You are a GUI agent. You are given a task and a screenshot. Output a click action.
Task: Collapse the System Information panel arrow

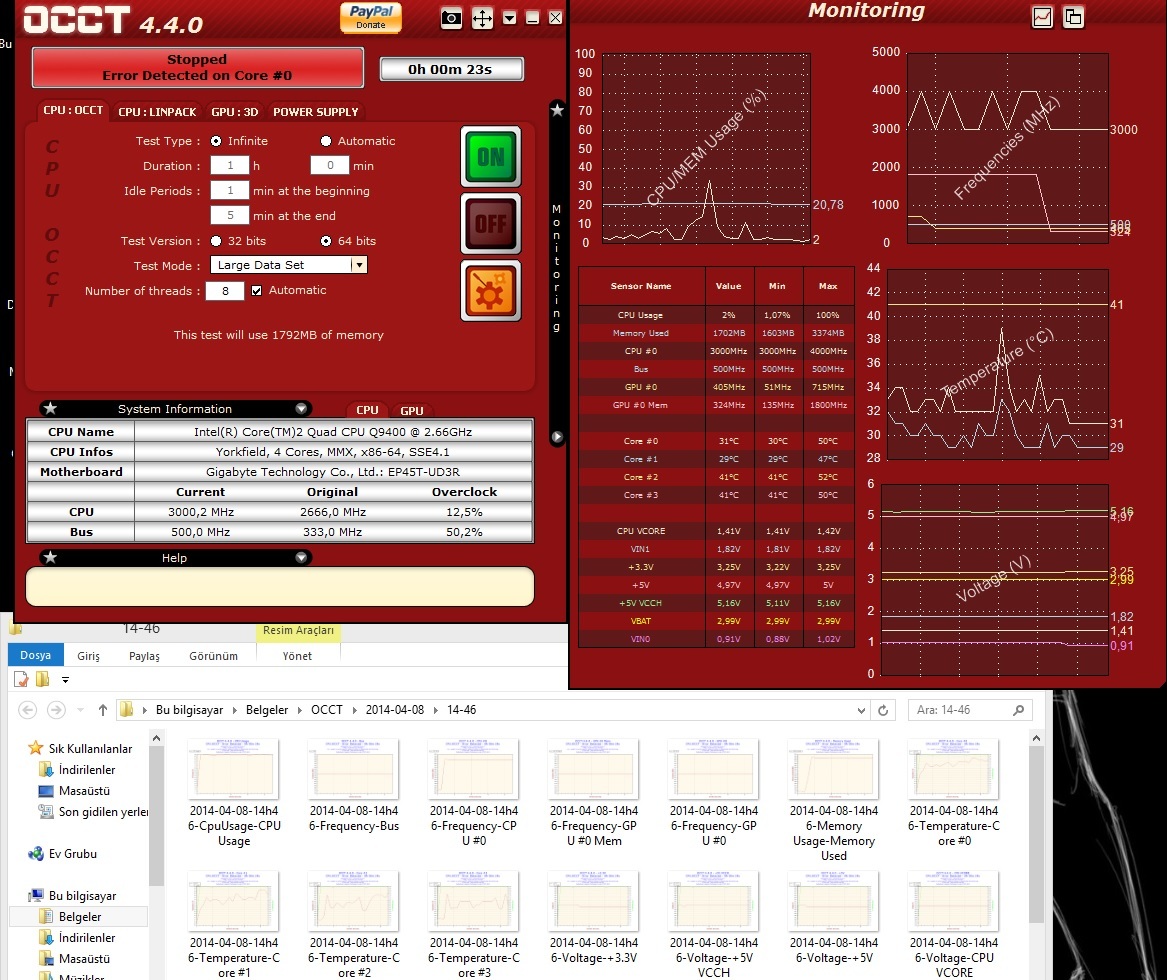301,409
